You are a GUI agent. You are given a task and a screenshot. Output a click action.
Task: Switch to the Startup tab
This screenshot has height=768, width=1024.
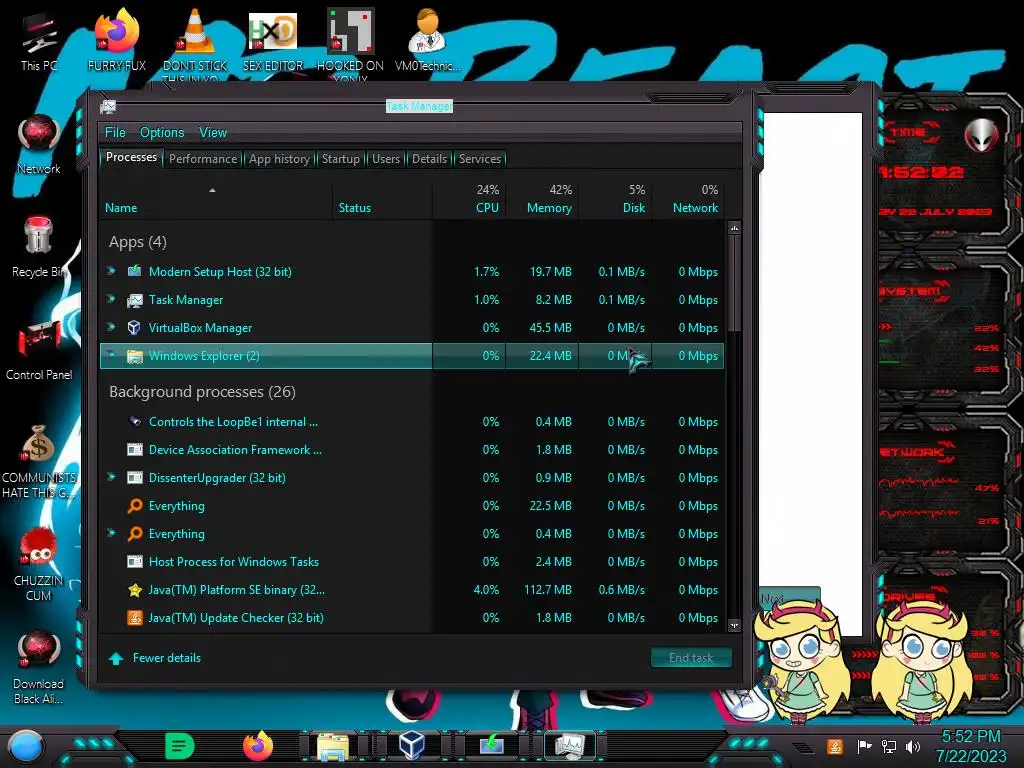coord(340,159)
